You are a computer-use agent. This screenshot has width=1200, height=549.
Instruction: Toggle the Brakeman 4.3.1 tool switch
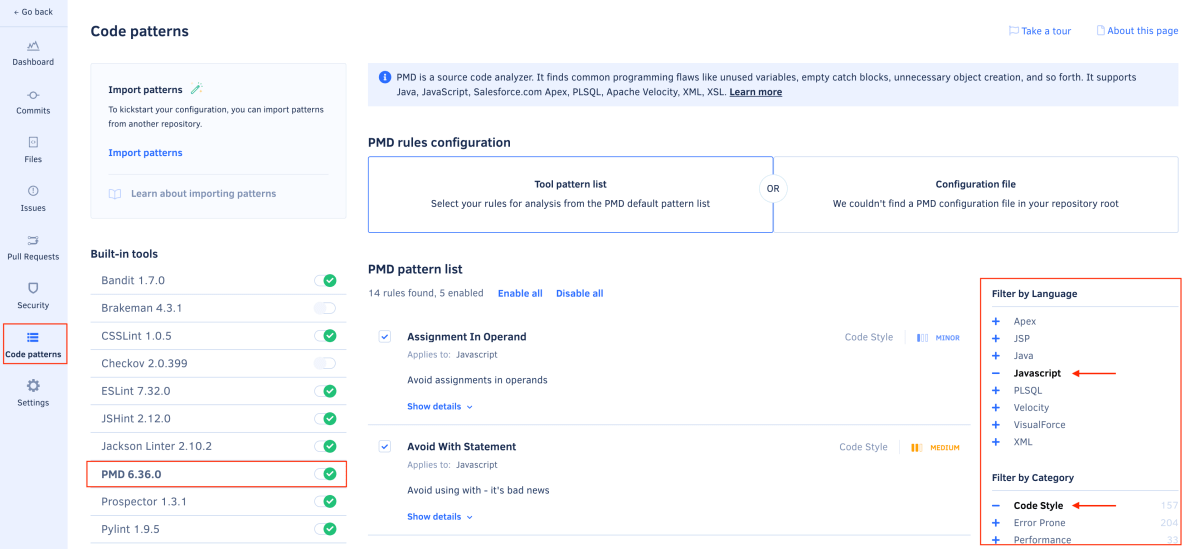[x=325, y=308]
